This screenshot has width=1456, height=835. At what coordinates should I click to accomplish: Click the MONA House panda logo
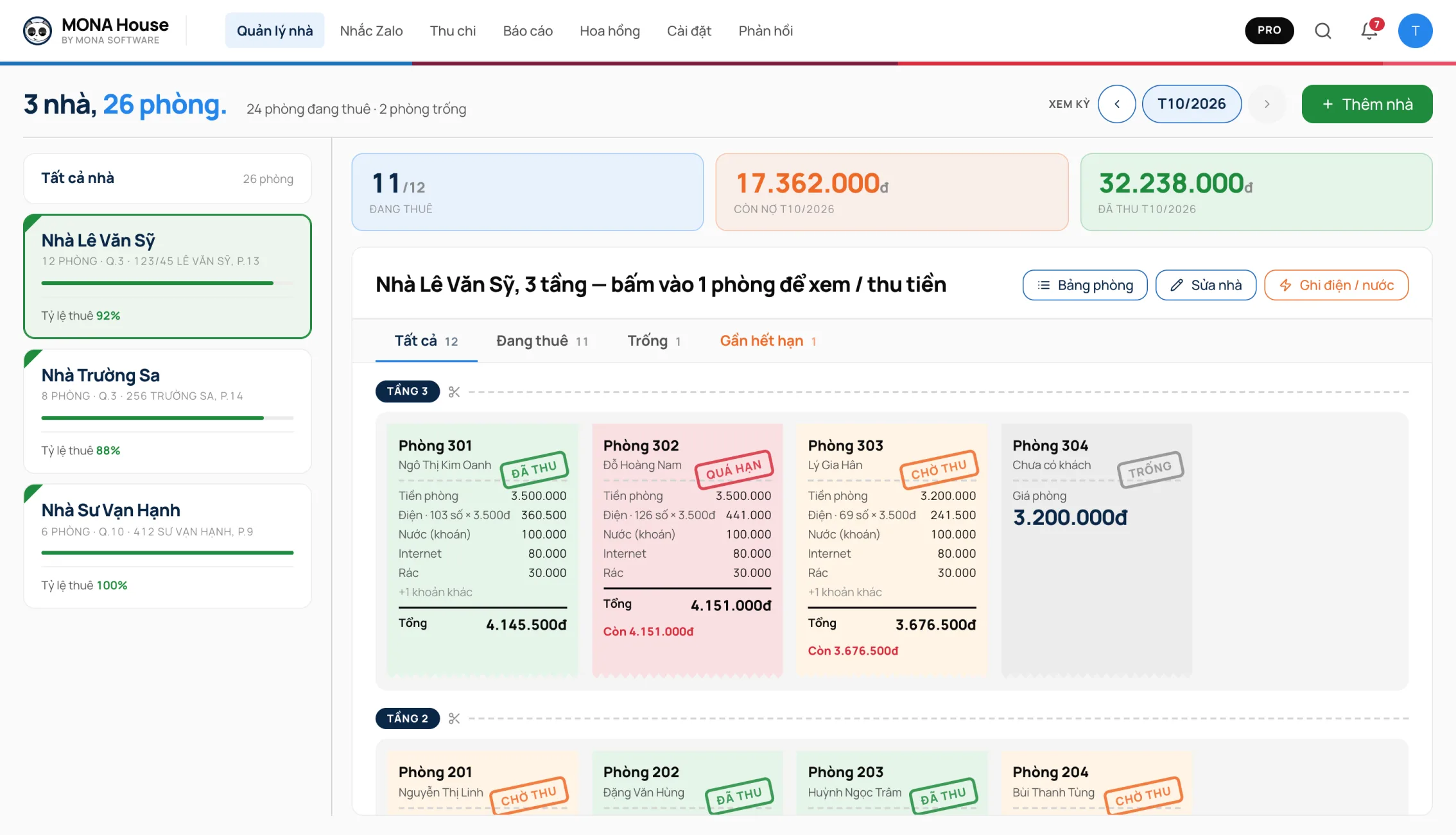pyautogui.click(x=37, y=31)
